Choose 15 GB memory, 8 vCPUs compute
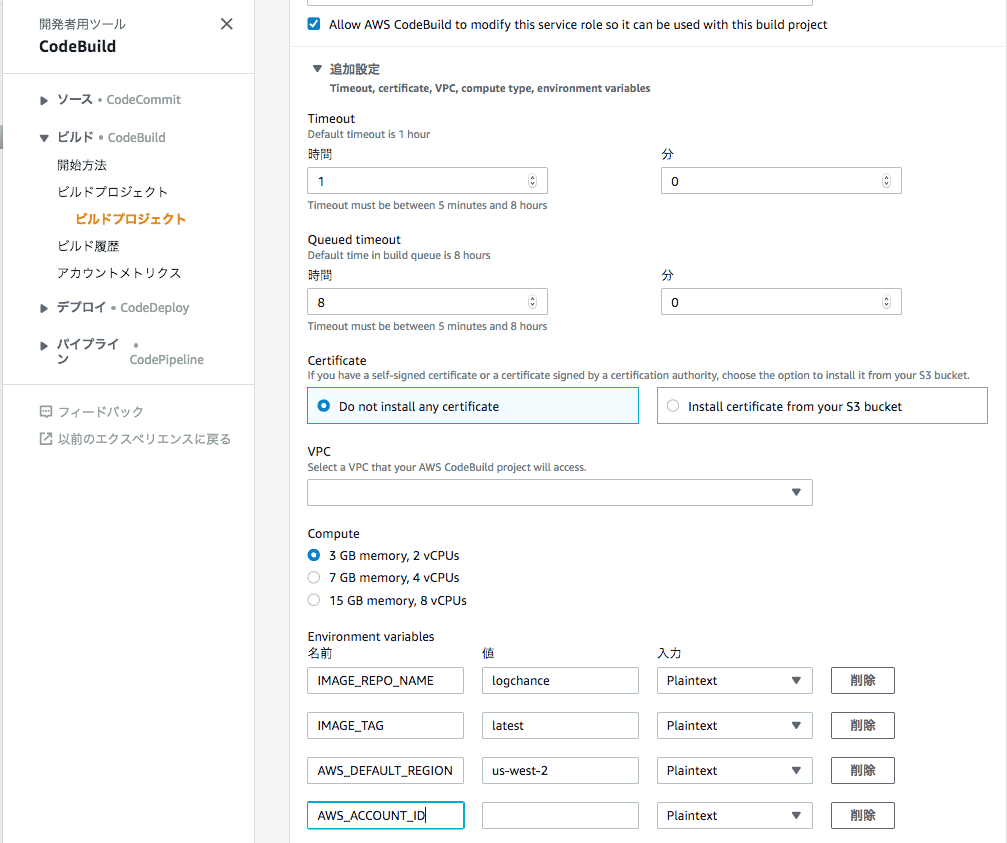Viewport: 1007px width, 843px height. click(314, 600)
